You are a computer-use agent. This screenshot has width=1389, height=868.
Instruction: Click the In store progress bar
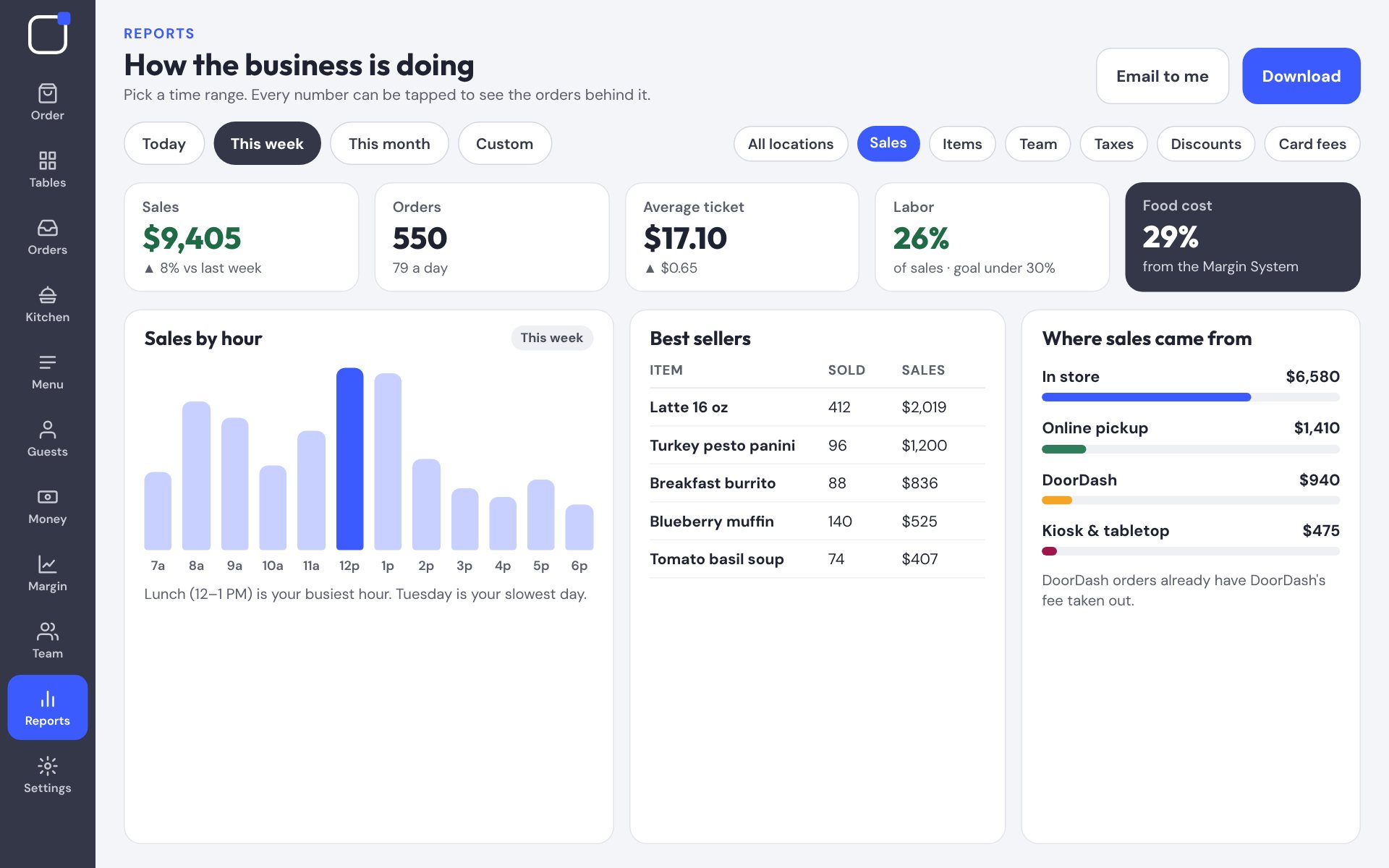[1190, 397]
